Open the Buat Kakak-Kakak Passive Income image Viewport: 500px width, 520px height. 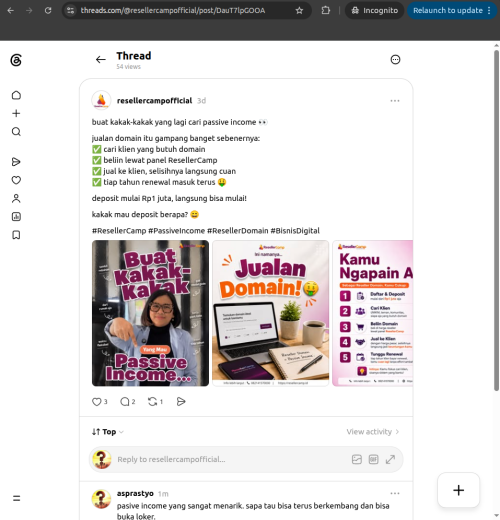point(150,313)
